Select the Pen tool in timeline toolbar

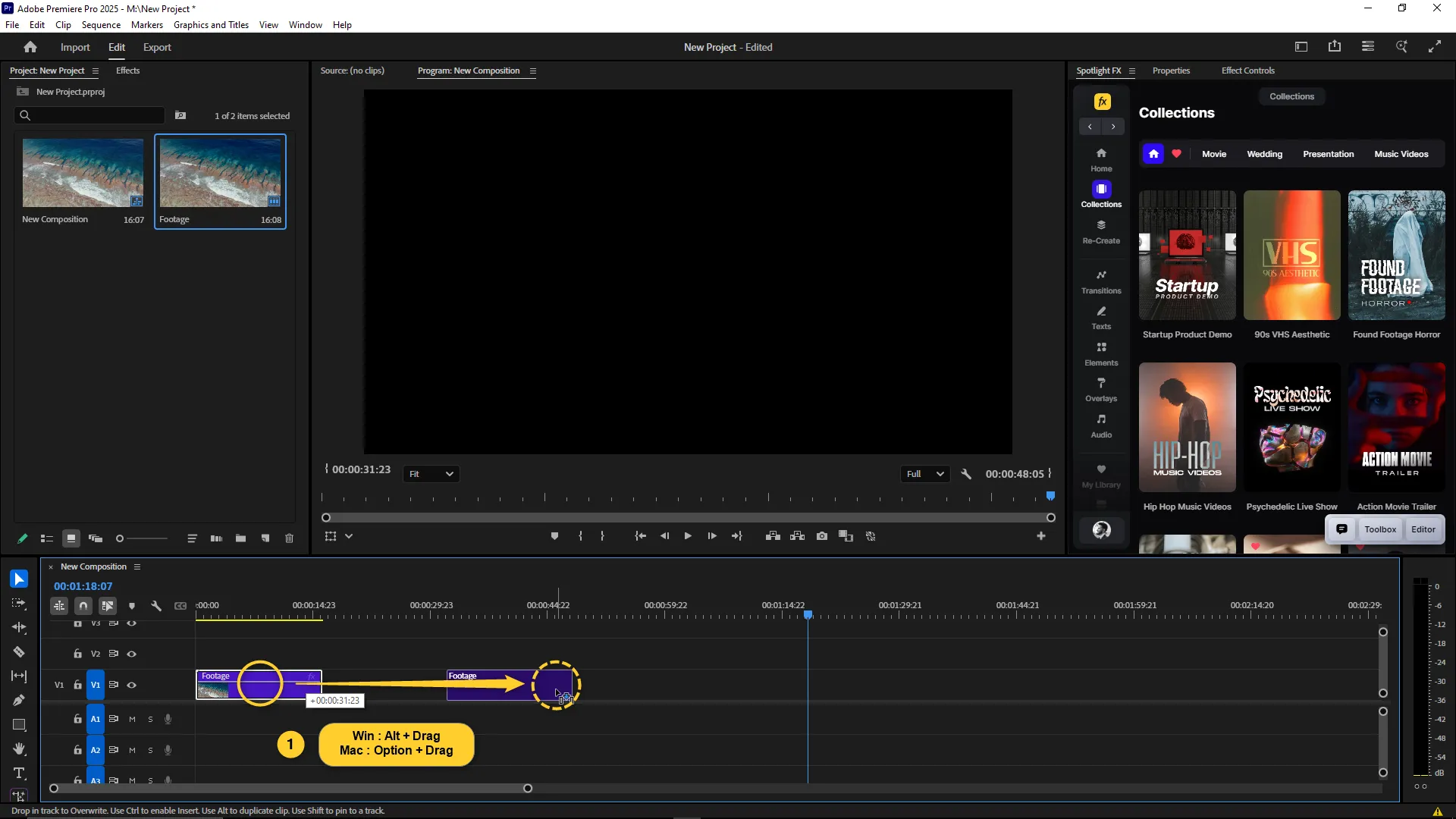(19, 701)
